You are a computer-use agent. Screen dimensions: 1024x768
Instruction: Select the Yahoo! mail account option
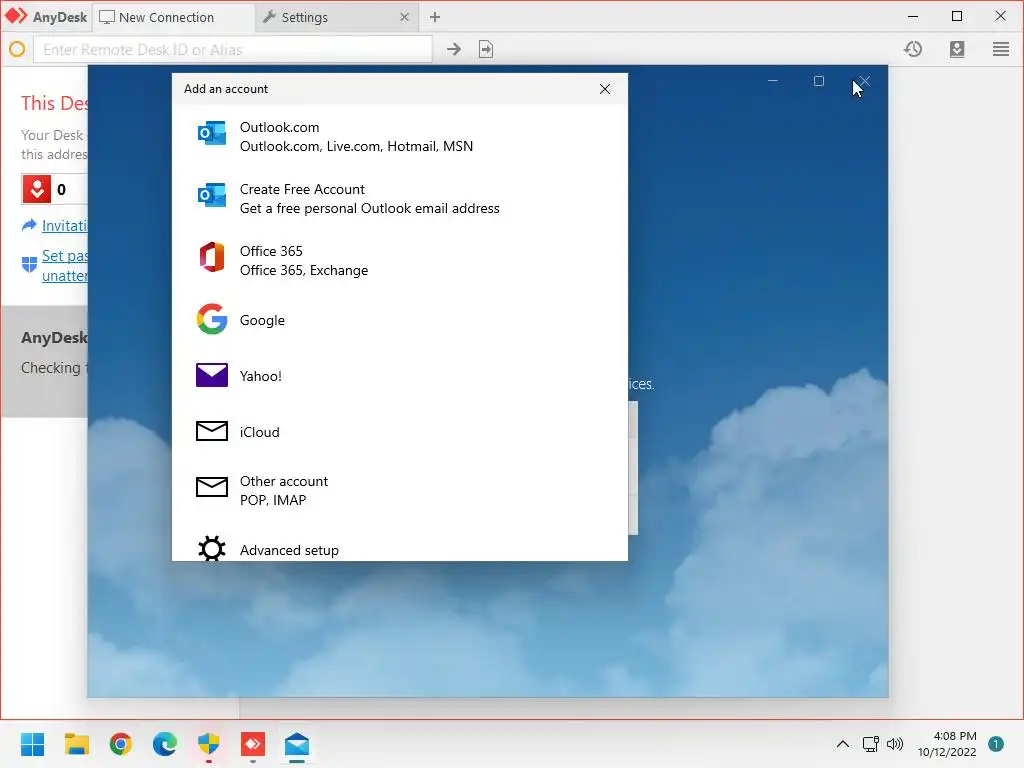pyautogui.click(x=400, y=376)
